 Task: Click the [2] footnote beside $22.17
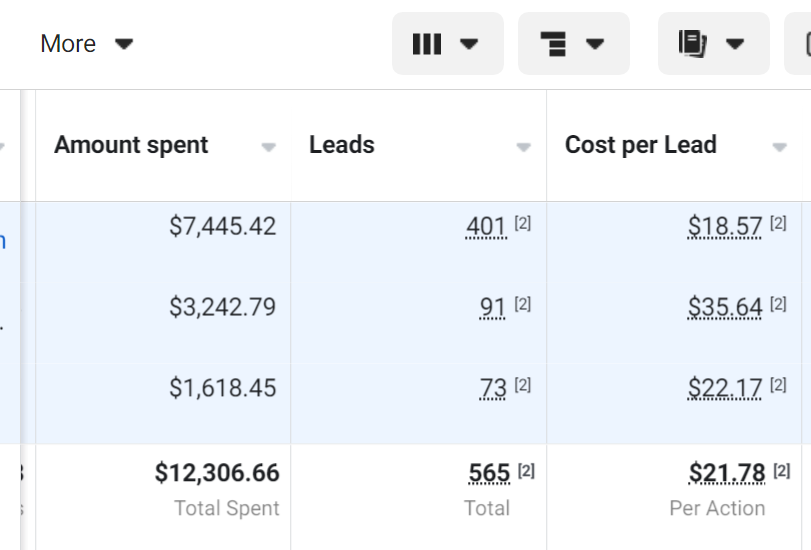coord(778,385)
